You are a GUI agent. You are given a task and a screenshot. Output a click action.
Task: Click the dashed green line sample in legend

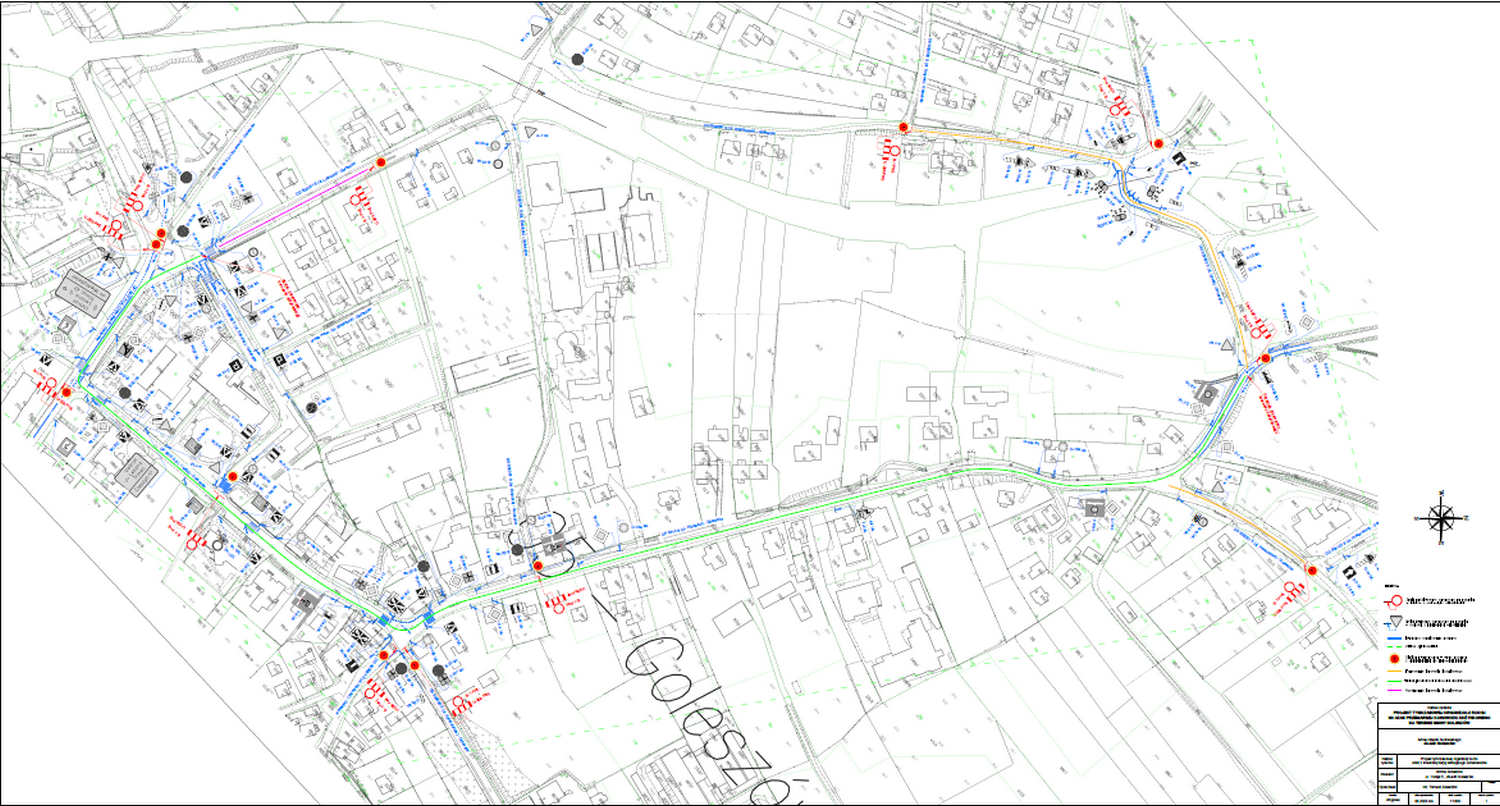point(1393,645)
